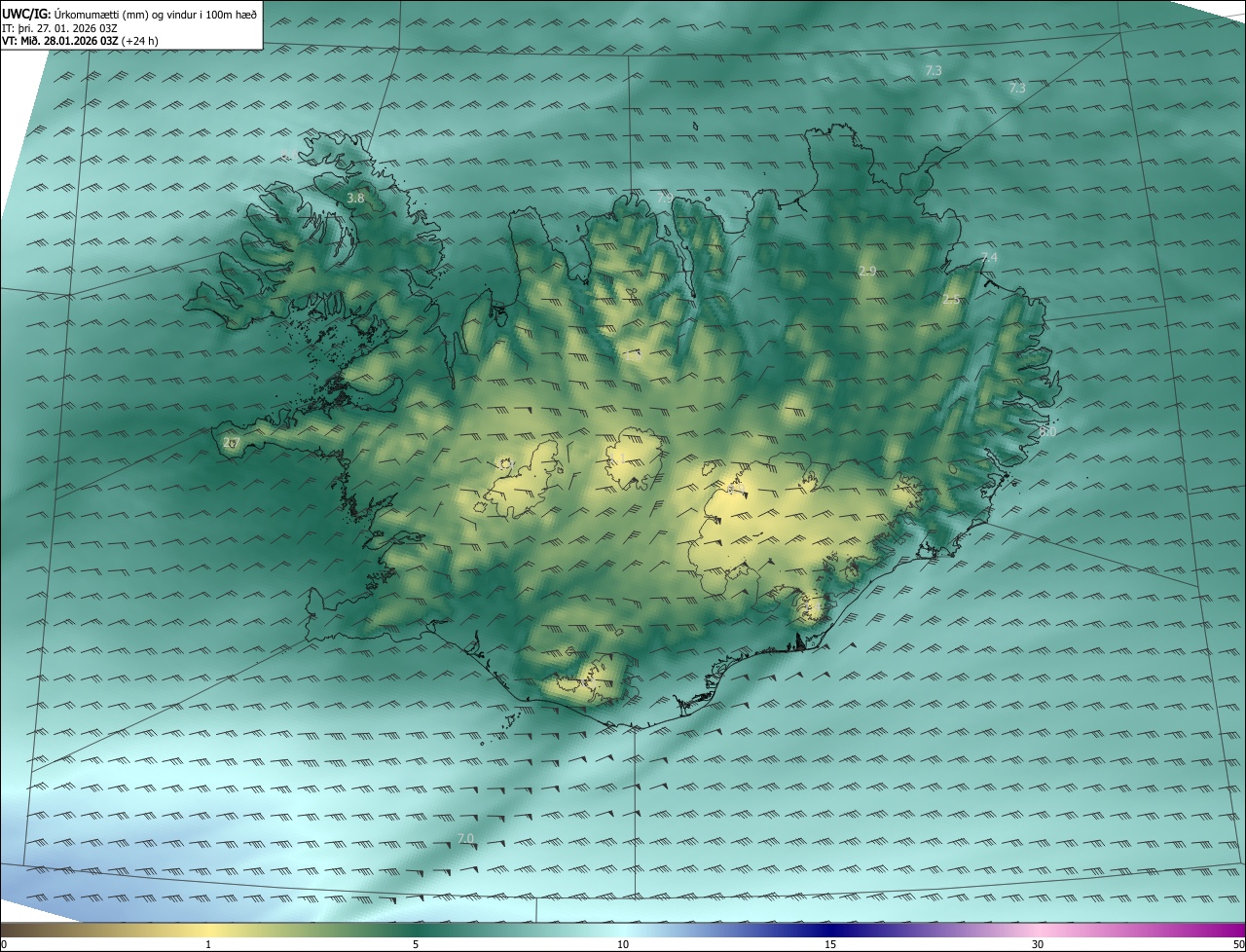Viewport: 1246px width, 952px height.
Task: Click the 7.9 value off the north coast
Action: click(664, 199)
